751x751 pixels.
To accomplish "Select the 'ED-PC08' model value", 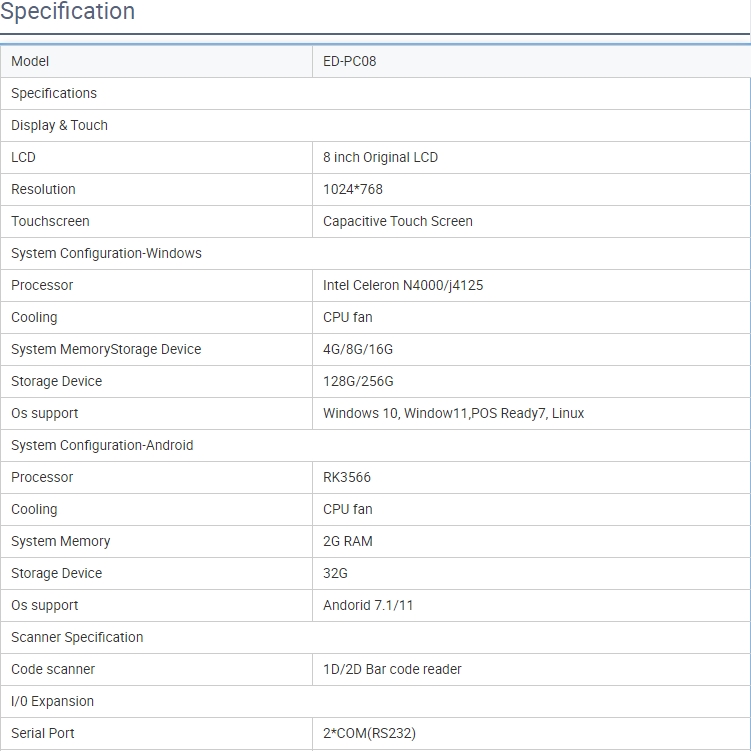I will (350, 61).
